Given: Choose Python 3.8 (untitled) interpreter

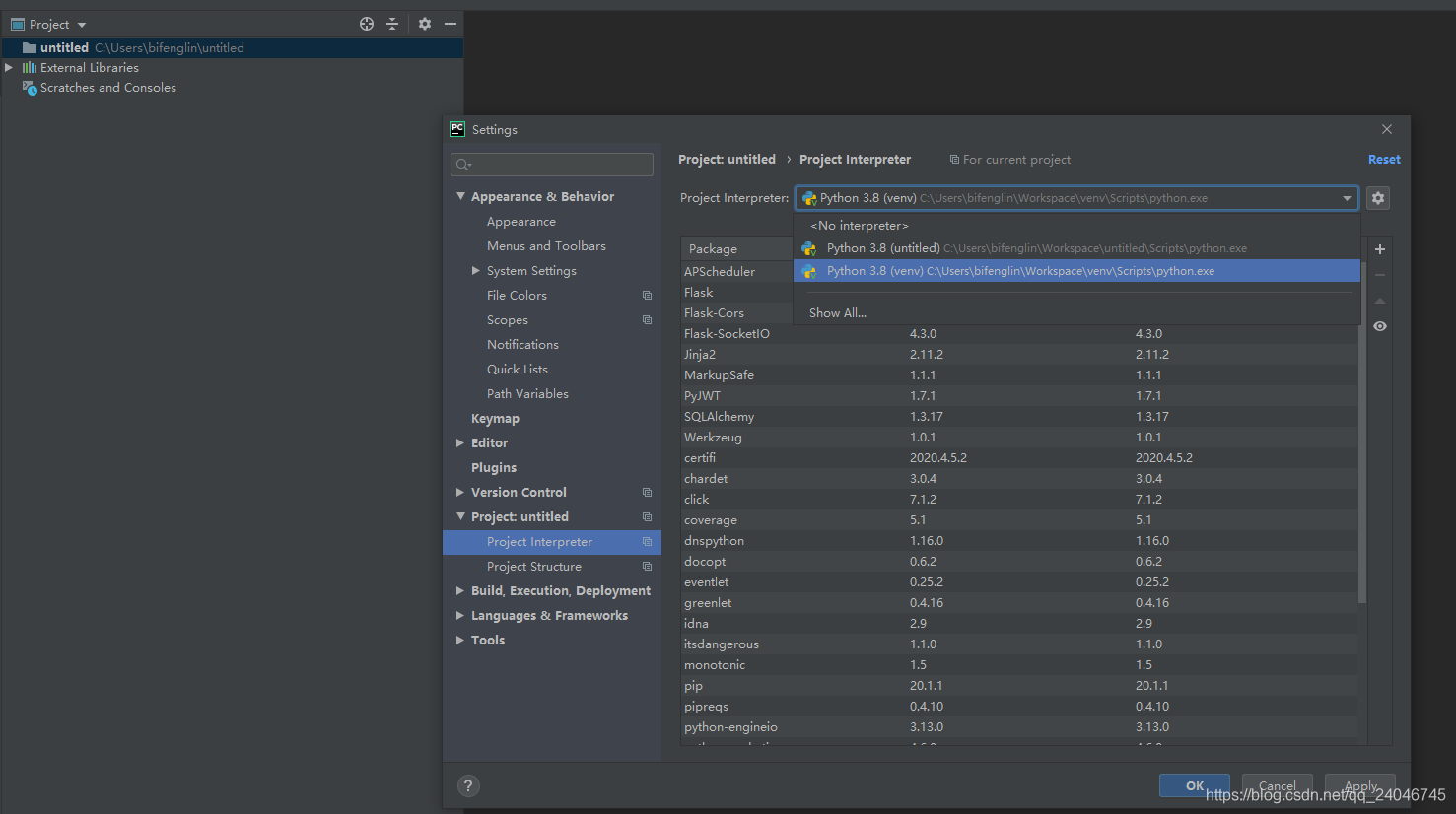Looking at the screenshot, I should pos(1076,248).
